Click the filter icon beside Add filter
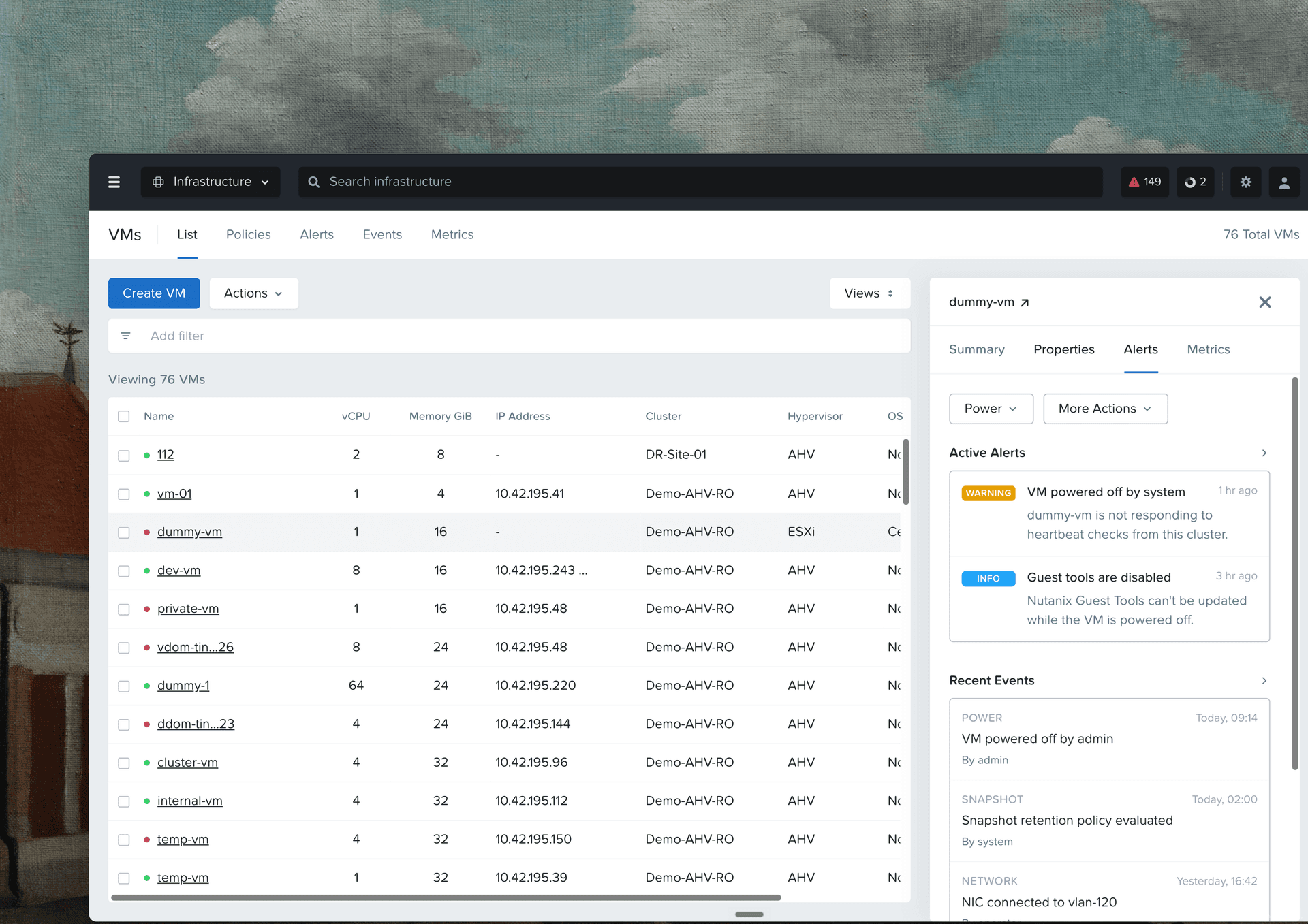Viewport: 1308px width, 924px height. coord(125,336)
